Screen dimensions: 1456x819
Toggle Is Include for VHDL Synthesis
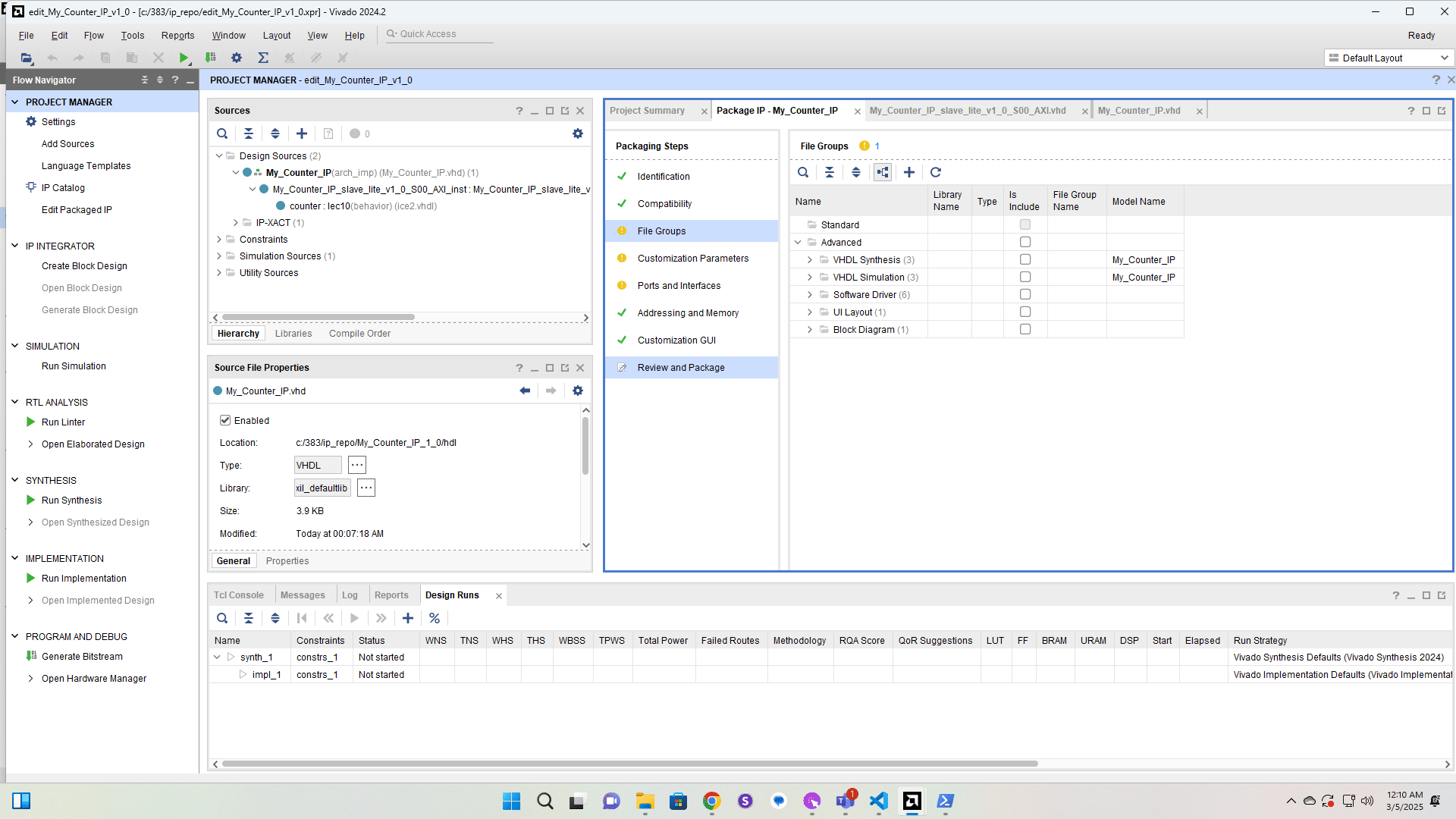[x=1025, y=259]
